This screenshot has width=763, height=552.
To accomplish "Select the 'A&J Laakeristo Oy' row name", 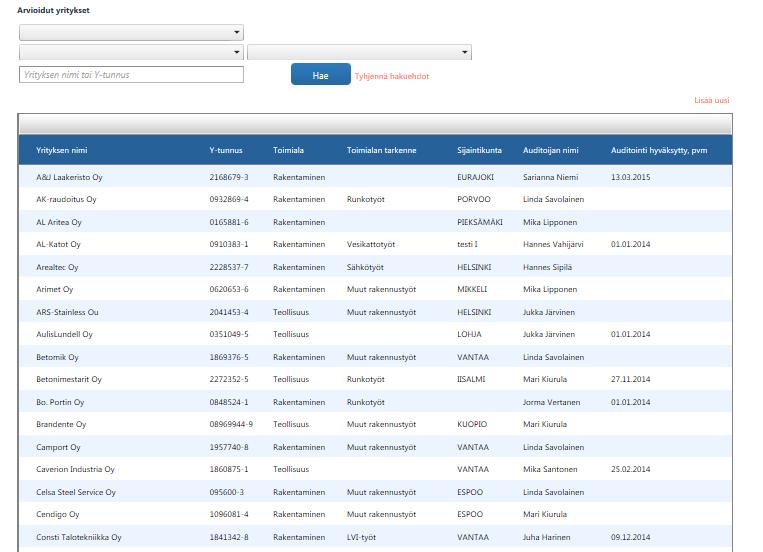I will [69, 177].
